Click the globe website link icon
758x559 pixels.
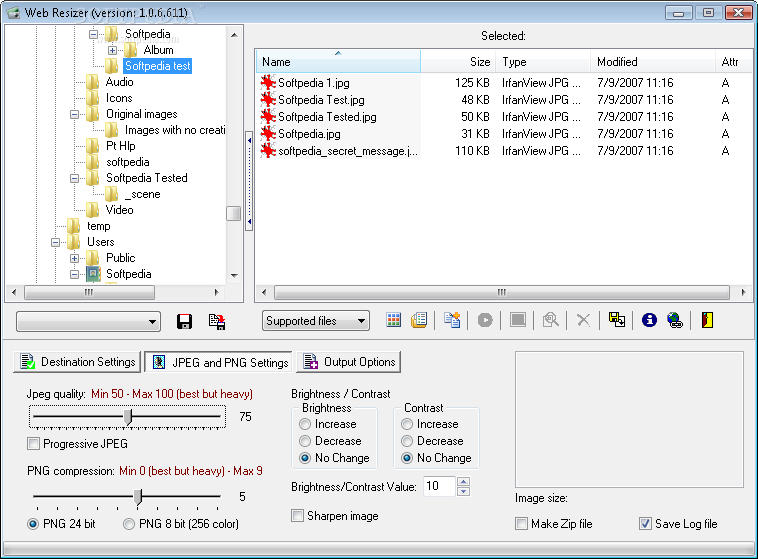674,320
